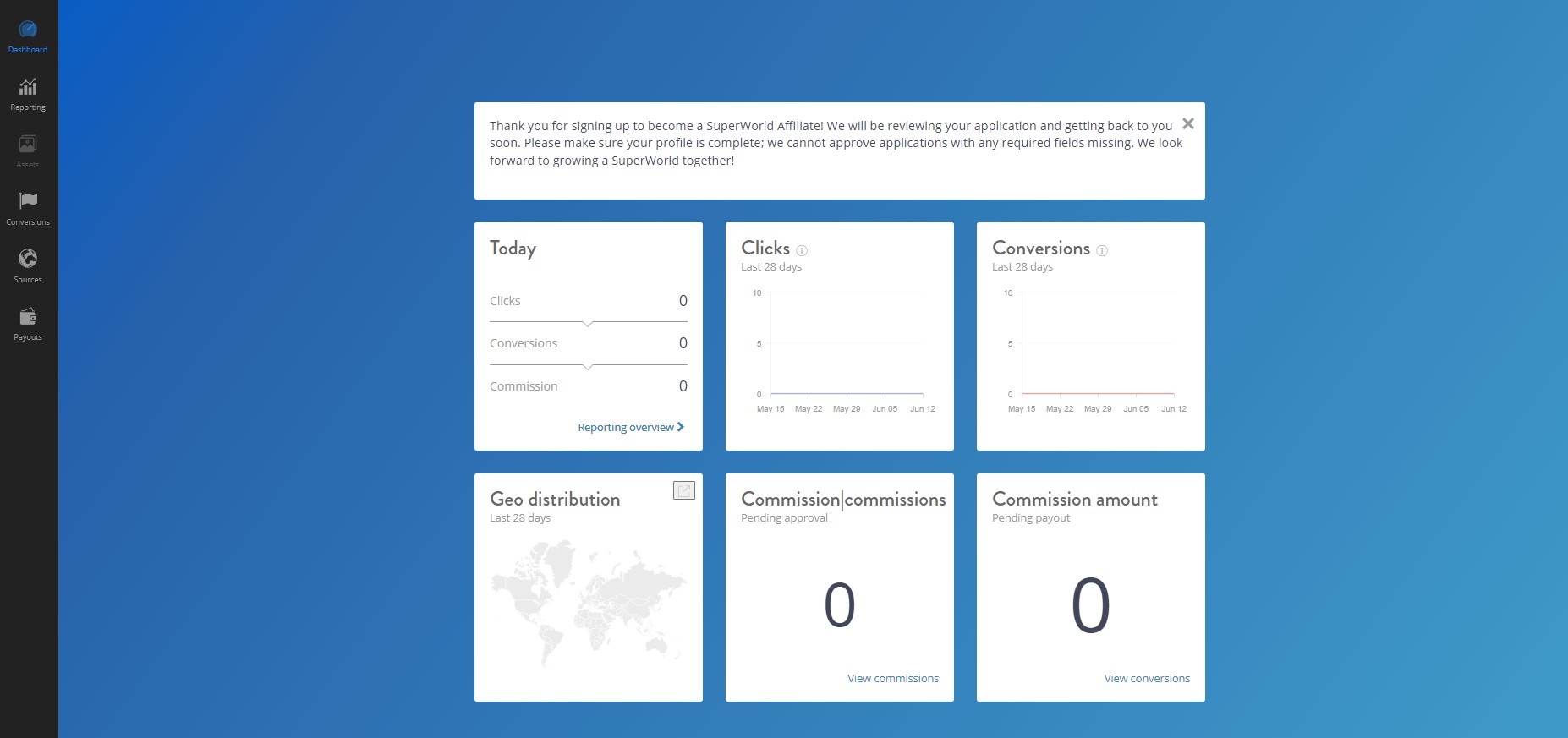Image resolution: width=1568 pixels, height=738 pixels.
Task: Click the May 15 label on Clicks chart
Action: [x=770, y=409]
